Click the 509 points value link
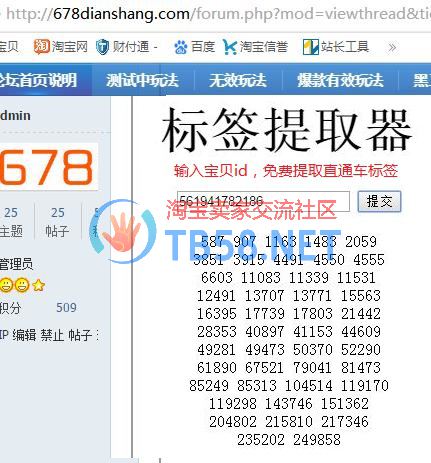 (66, 307)
